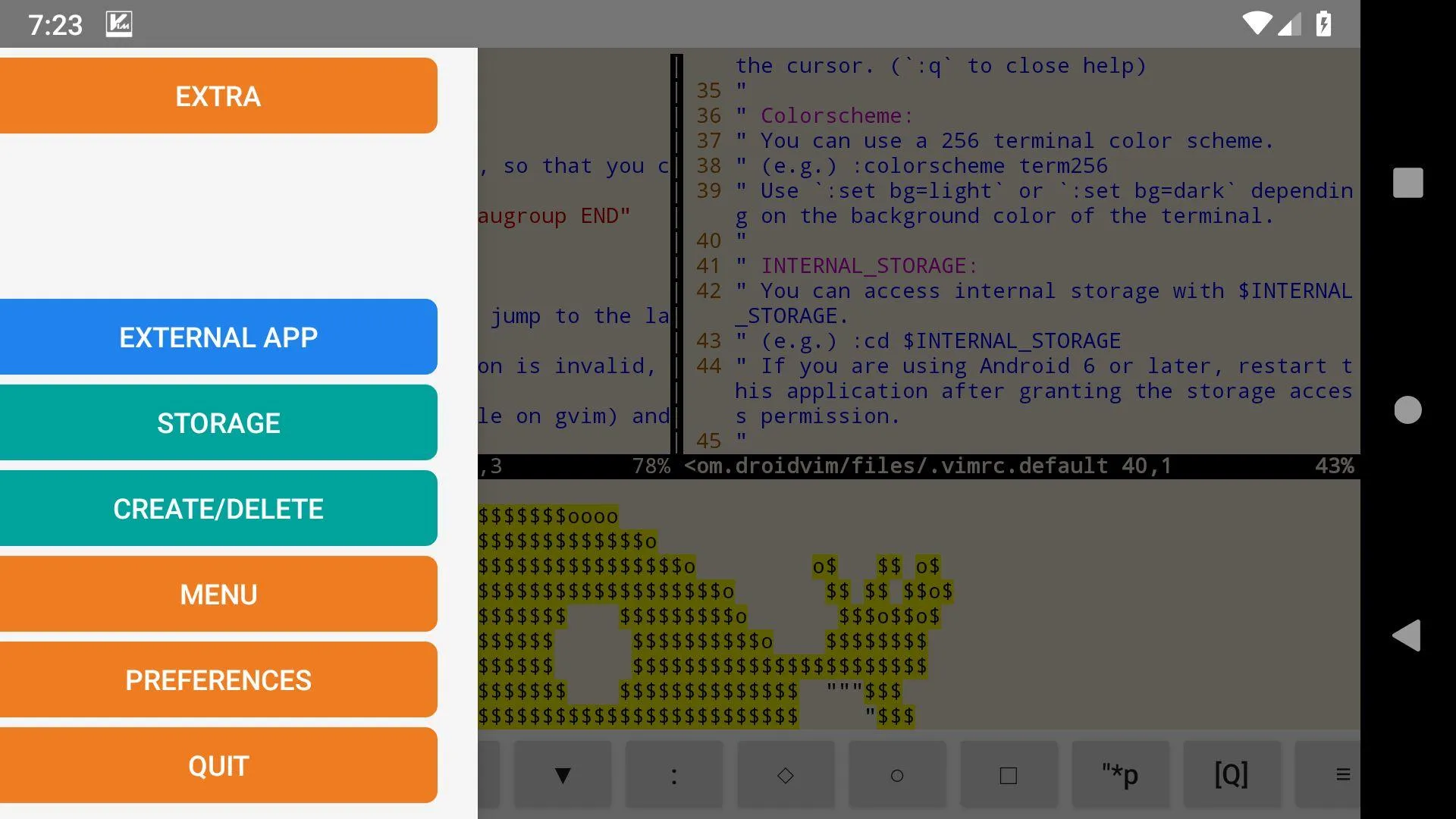The height and width of the screenshot is (819, 1456).
Task: Click the square icon in toolbar
Action: (x=1008, y=775)
